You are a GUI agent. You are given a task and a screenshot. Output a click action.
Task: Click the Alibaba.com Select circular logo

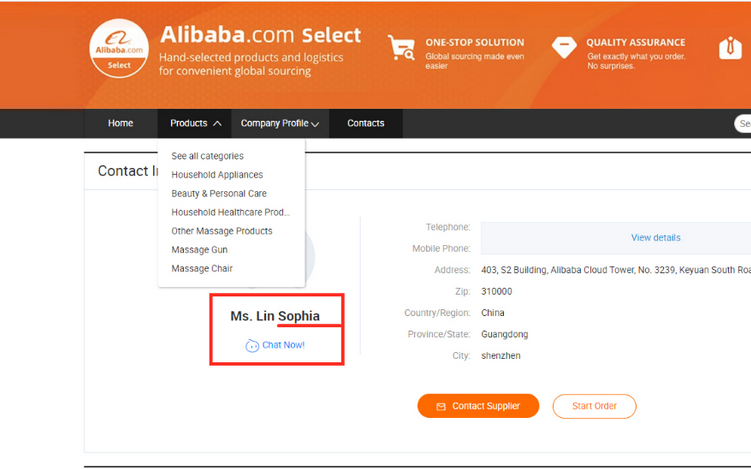click(x=119, y=48)
